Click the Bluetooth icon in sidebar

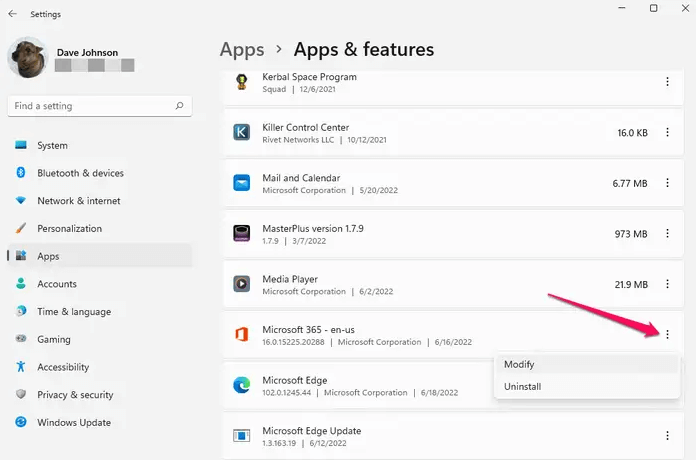point(20,173)
